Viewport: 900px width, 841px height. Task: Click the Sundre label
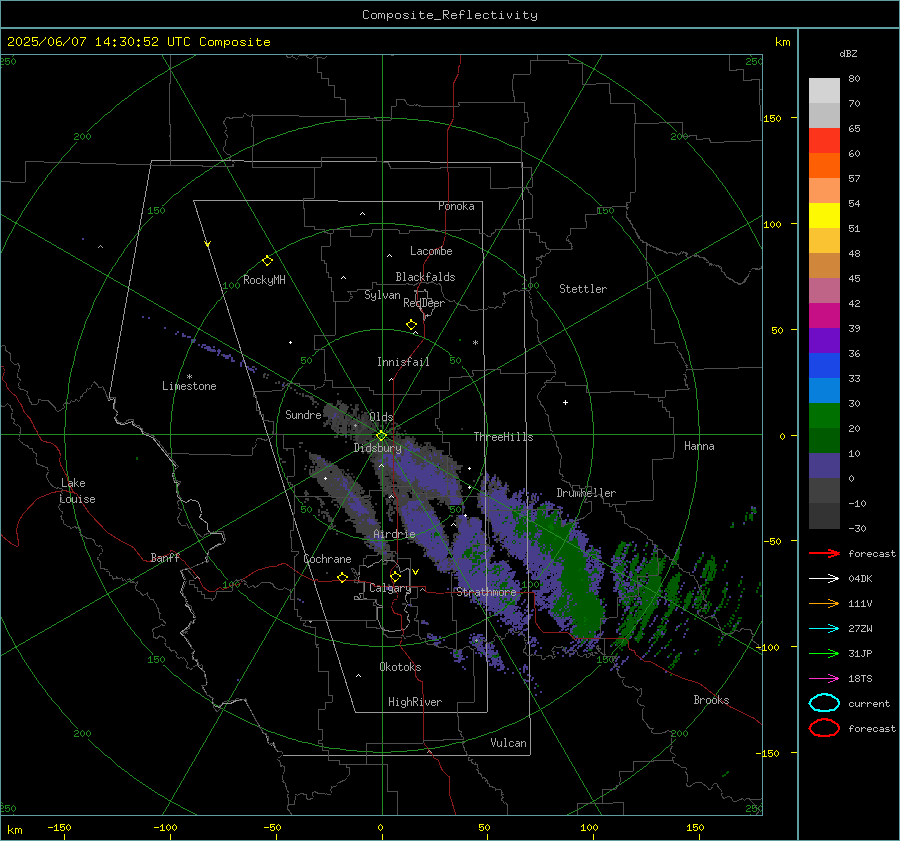pos(303,415)
